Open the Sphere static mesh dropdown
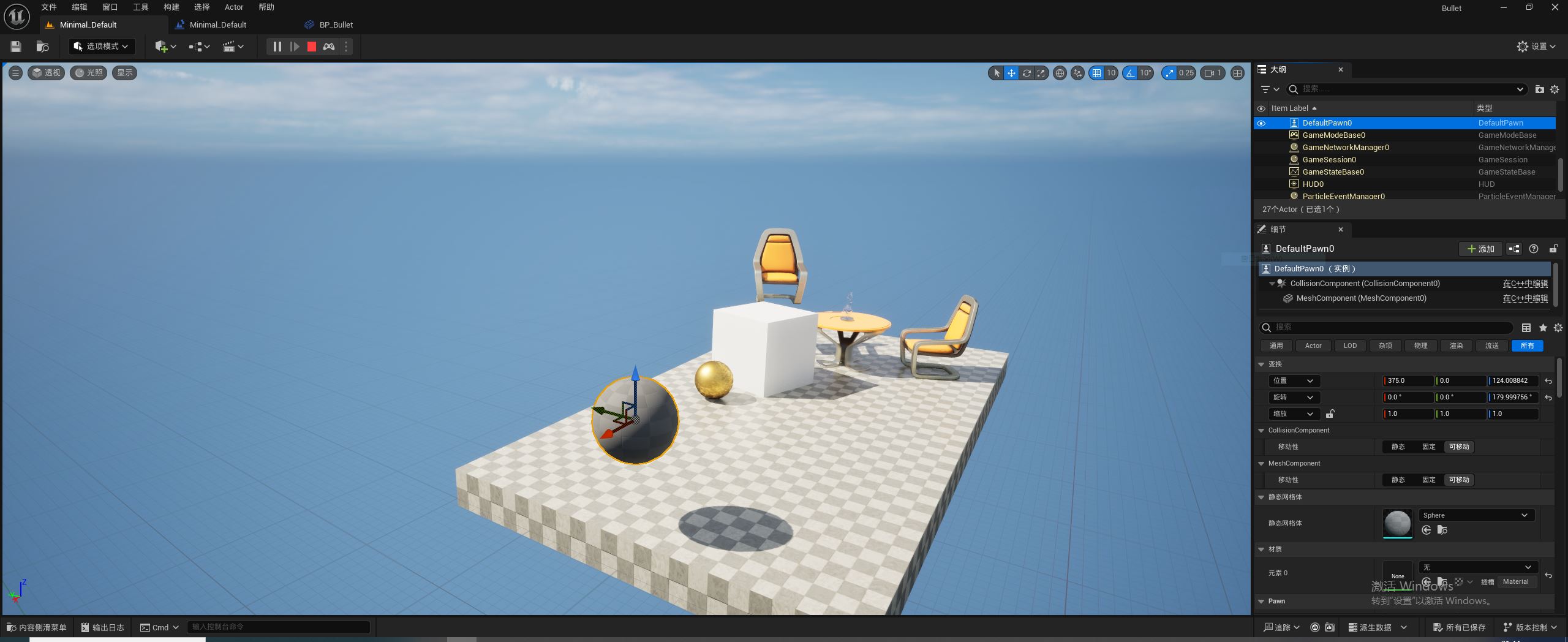Screen dimensions: 1568x642 1476,516
